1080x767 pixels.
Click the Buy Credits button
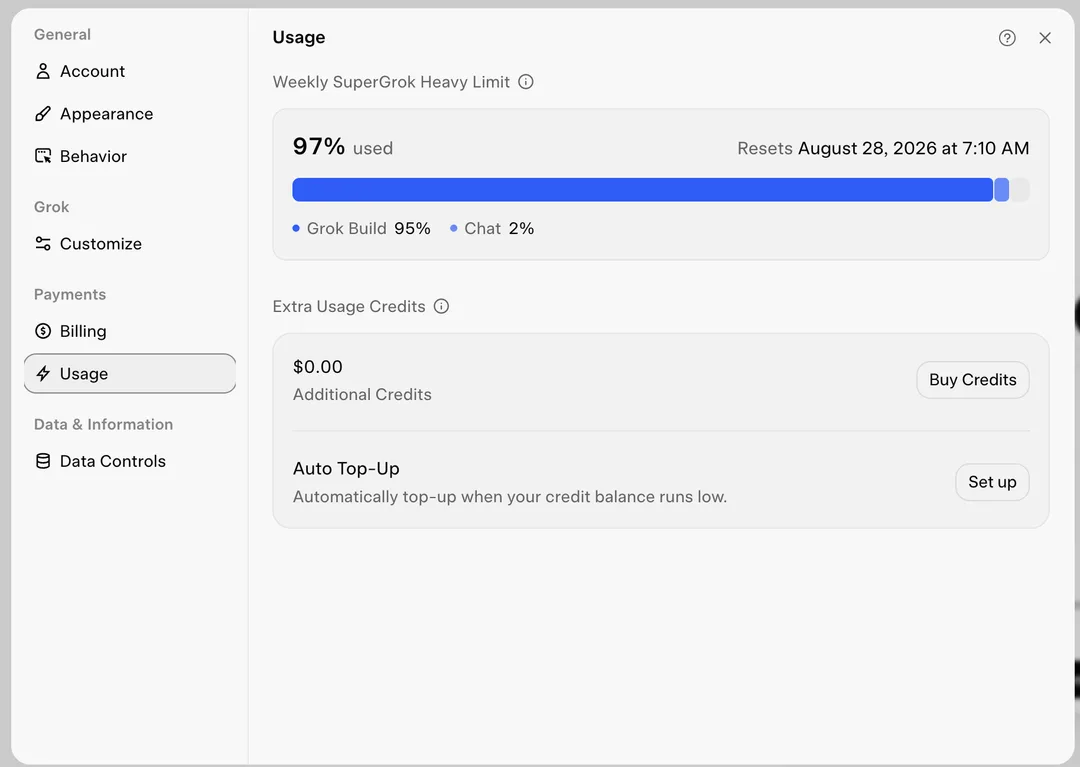(x=973, y=380)
